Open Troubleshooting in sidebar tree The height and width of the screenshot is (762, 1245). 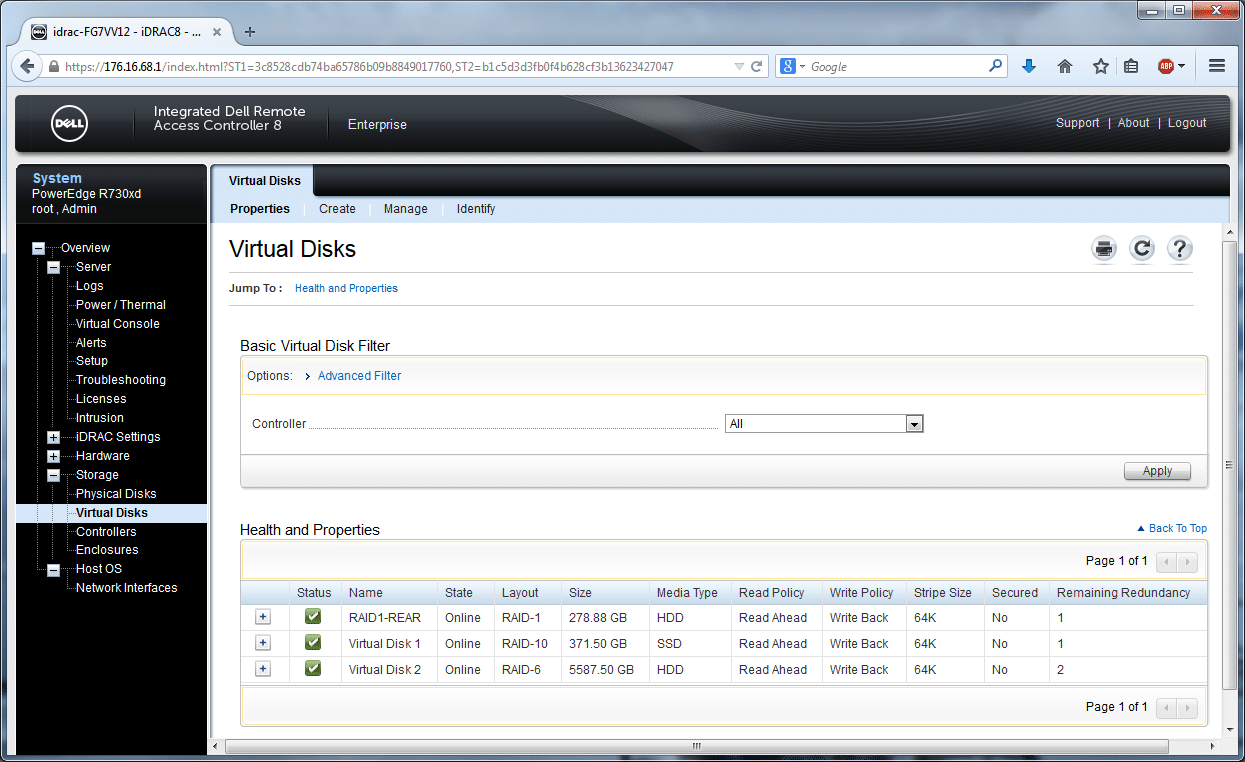pyautogui.click(x=121, y=380)
